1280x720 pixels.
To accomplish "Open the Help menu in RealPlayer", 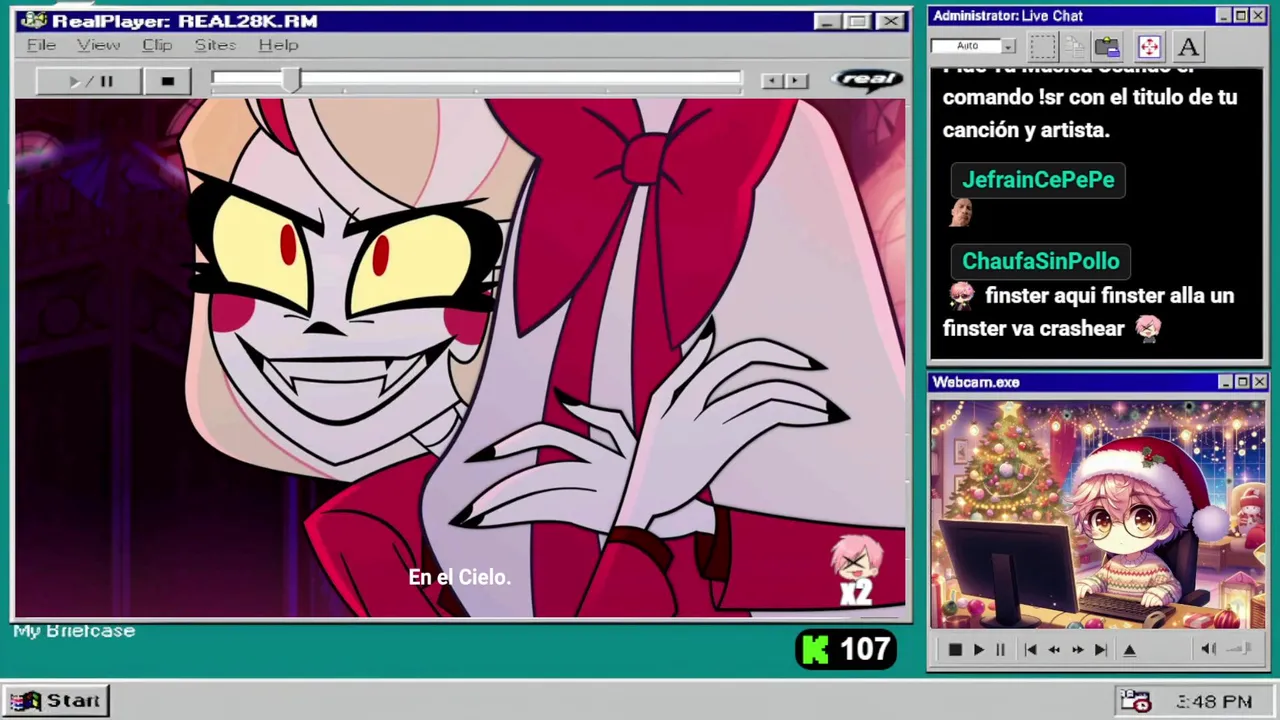I will pyautogui.click(x=278, y=45).
